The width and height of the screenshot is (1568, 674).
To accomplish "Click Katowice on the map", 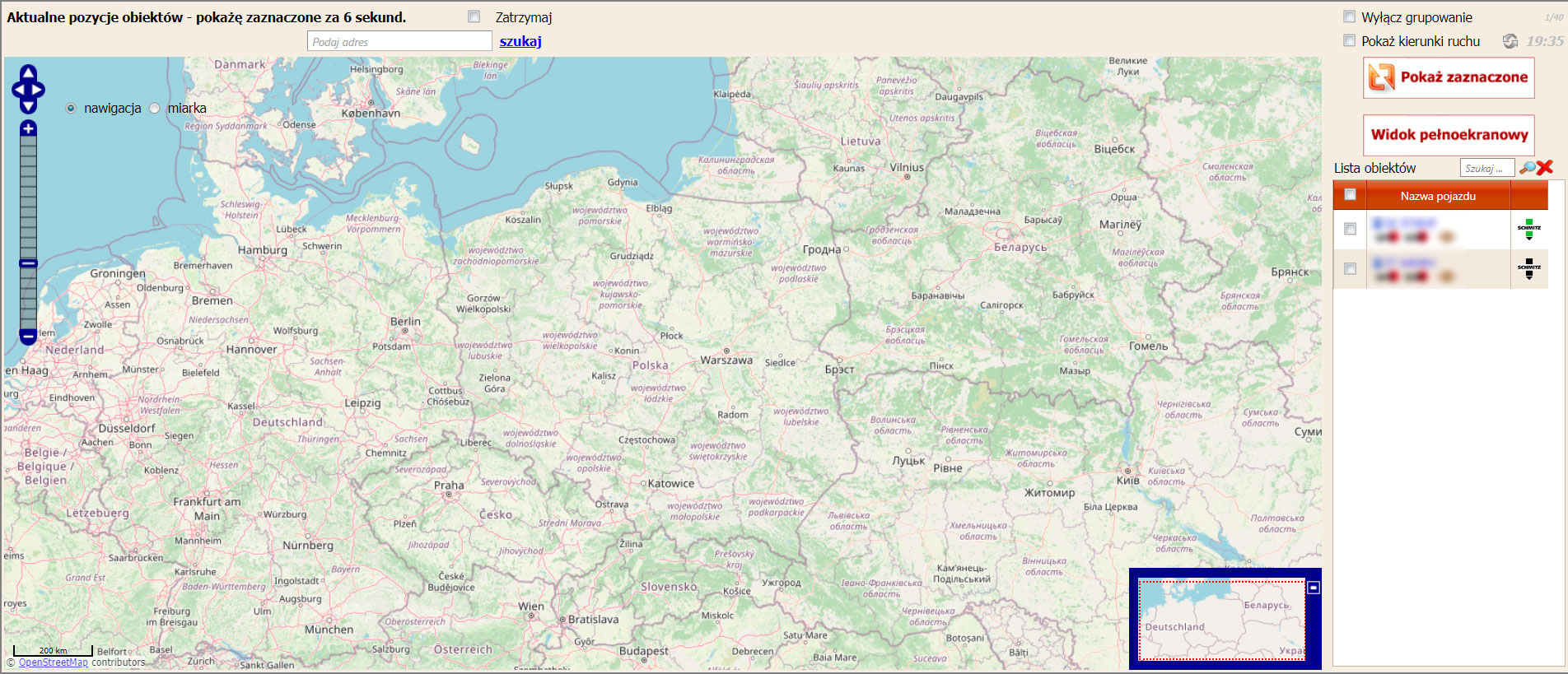I will tap(670, 484).
